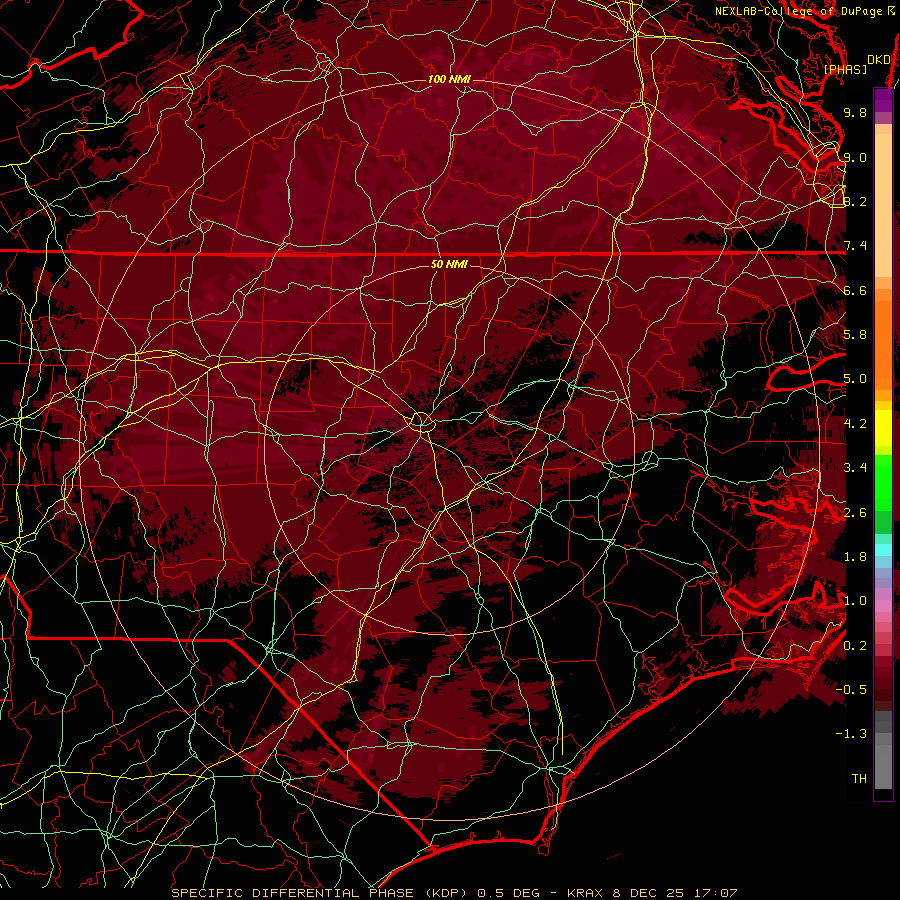The height and width of the screenshot is (900, 900).
Task: Click the 1.8 scale value
Action: [855, 557]
